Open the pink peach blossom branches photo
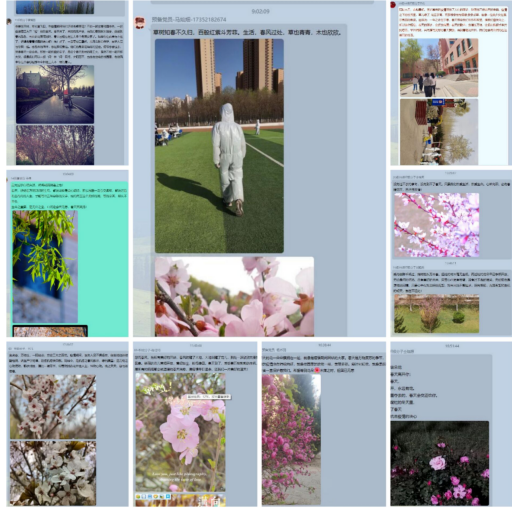512x508 pixels. (437, 225)
